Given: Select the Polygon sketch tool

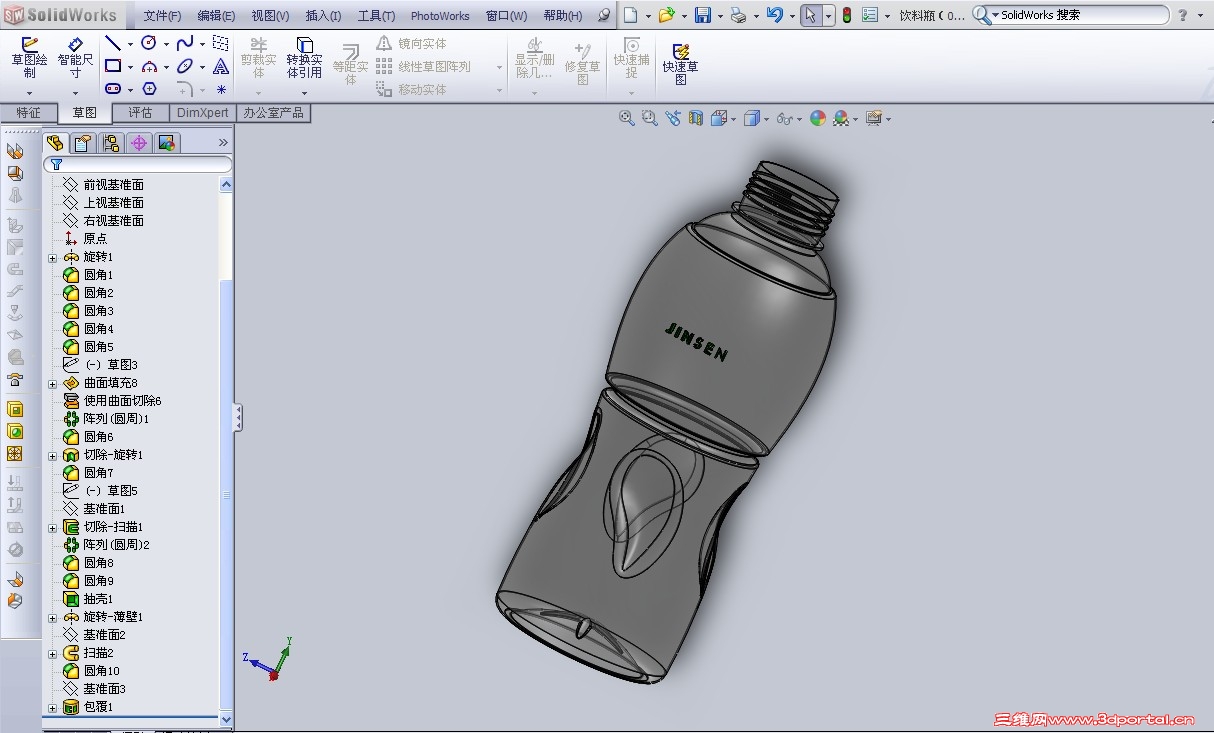Looking at the screenshot, I should point(149,89).
